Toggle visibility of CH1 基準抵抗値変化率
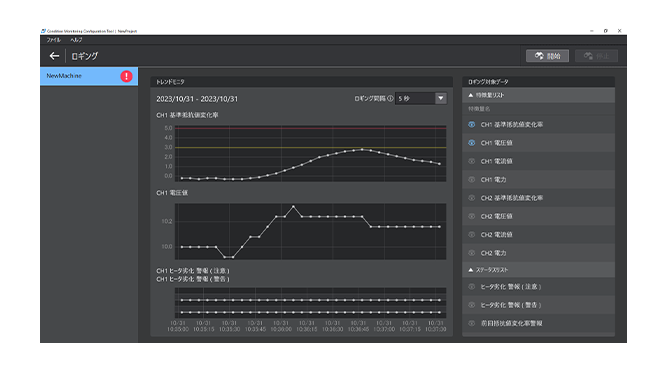 point(471,124)
